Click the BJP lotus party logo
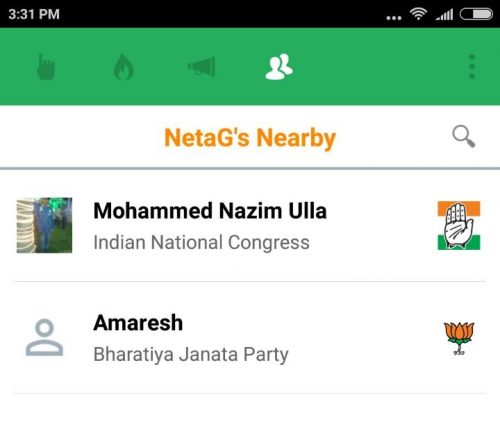500x424 pixels. (459, 338)
